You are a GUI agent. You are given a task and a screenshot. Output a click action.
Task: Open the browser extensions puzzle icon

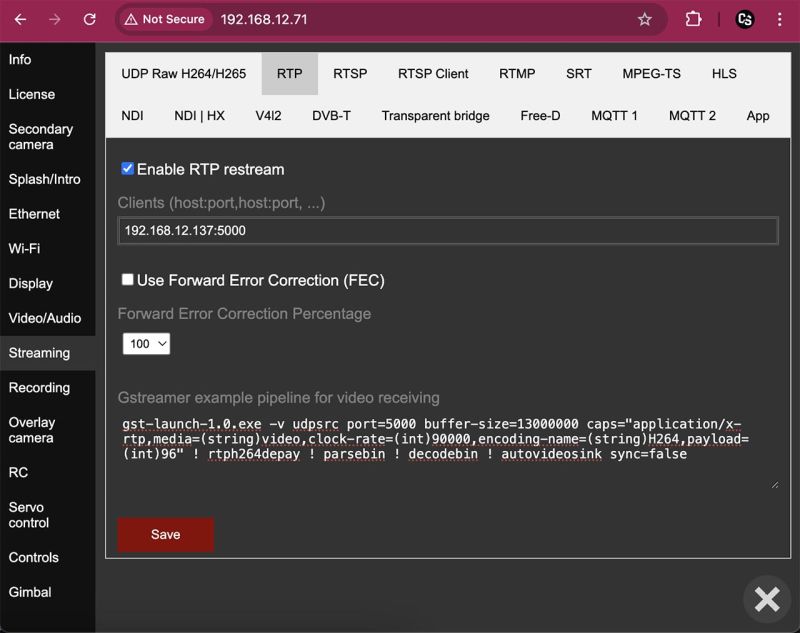[x=693, y=19]
